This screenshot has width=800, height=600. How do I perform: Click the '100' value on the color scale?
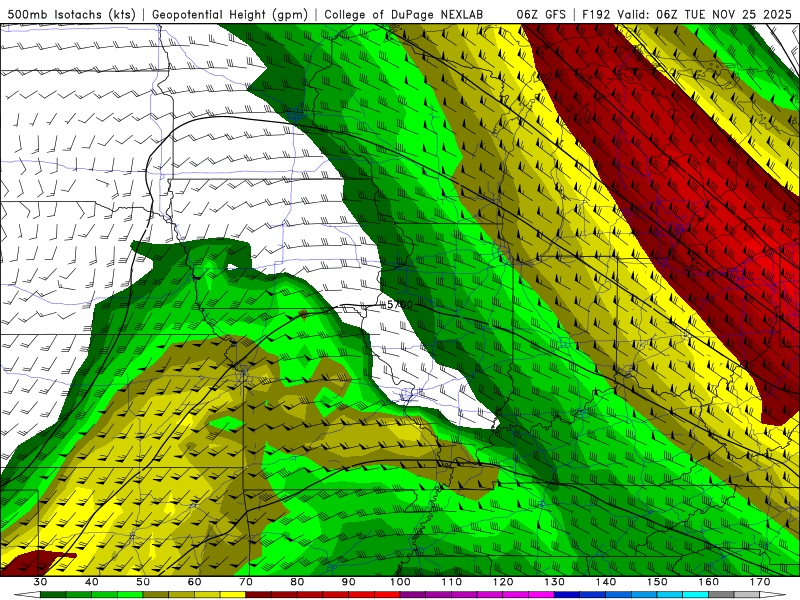click(400, 582)
